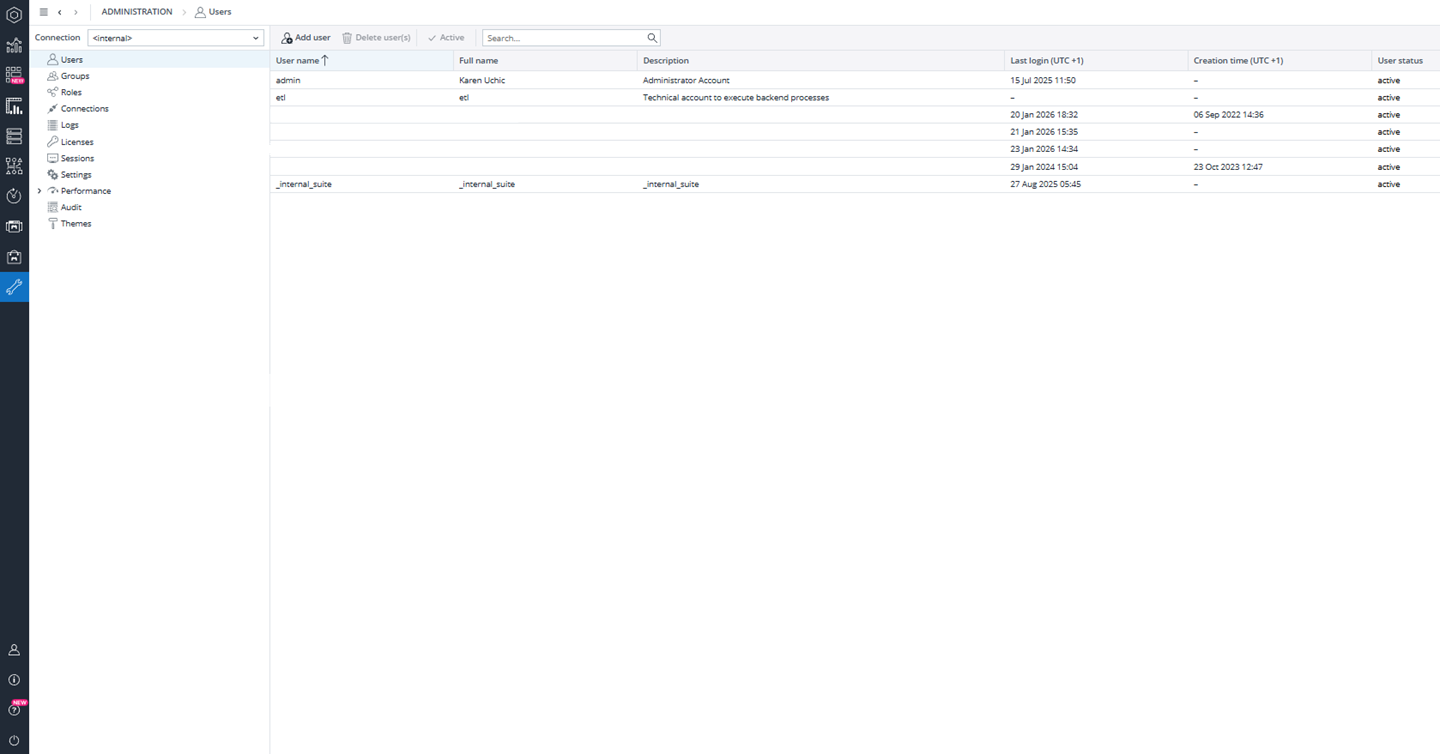Image resolution: width=1440 pixels, height=754 pixels.
Task: Open the hamburger menu icon
Action: pyautogui.click(x=43, y=12)
